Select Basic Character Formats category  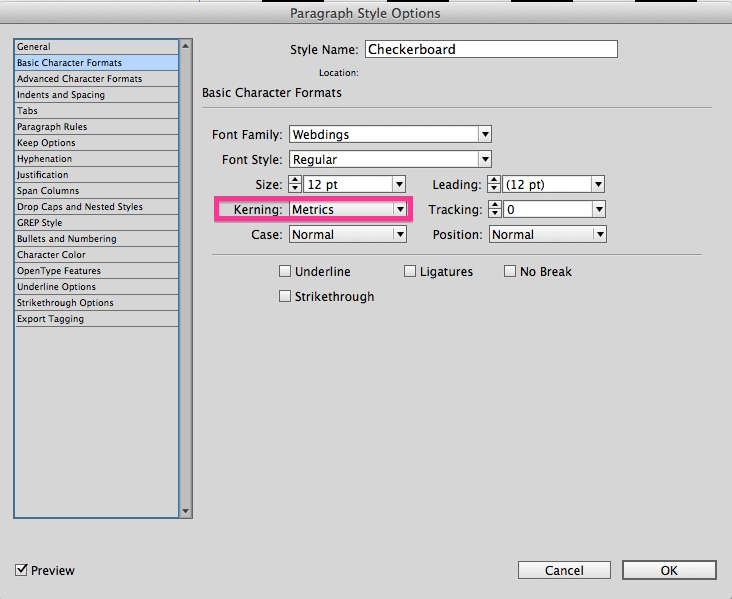(x=97, y=63)
